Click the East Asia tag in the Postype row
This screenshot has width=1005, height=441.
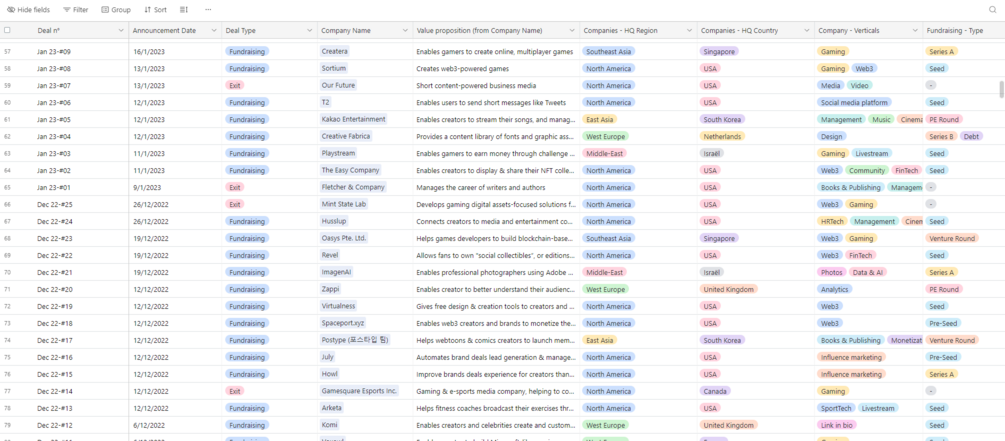[x=599, y=340]
